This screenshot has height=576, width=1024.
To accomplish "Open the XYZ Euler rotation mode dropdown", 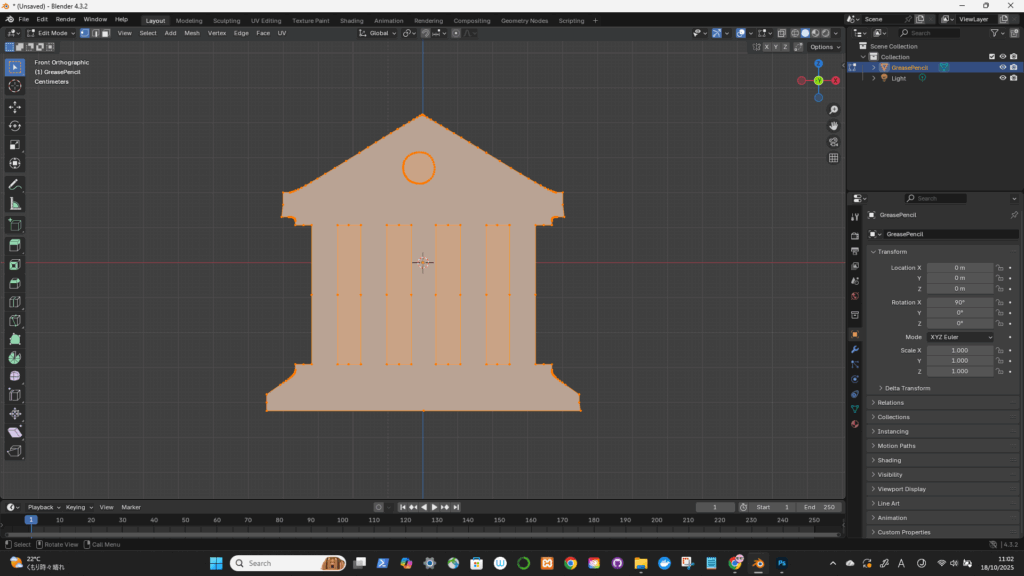I will [x=961, y=337].
